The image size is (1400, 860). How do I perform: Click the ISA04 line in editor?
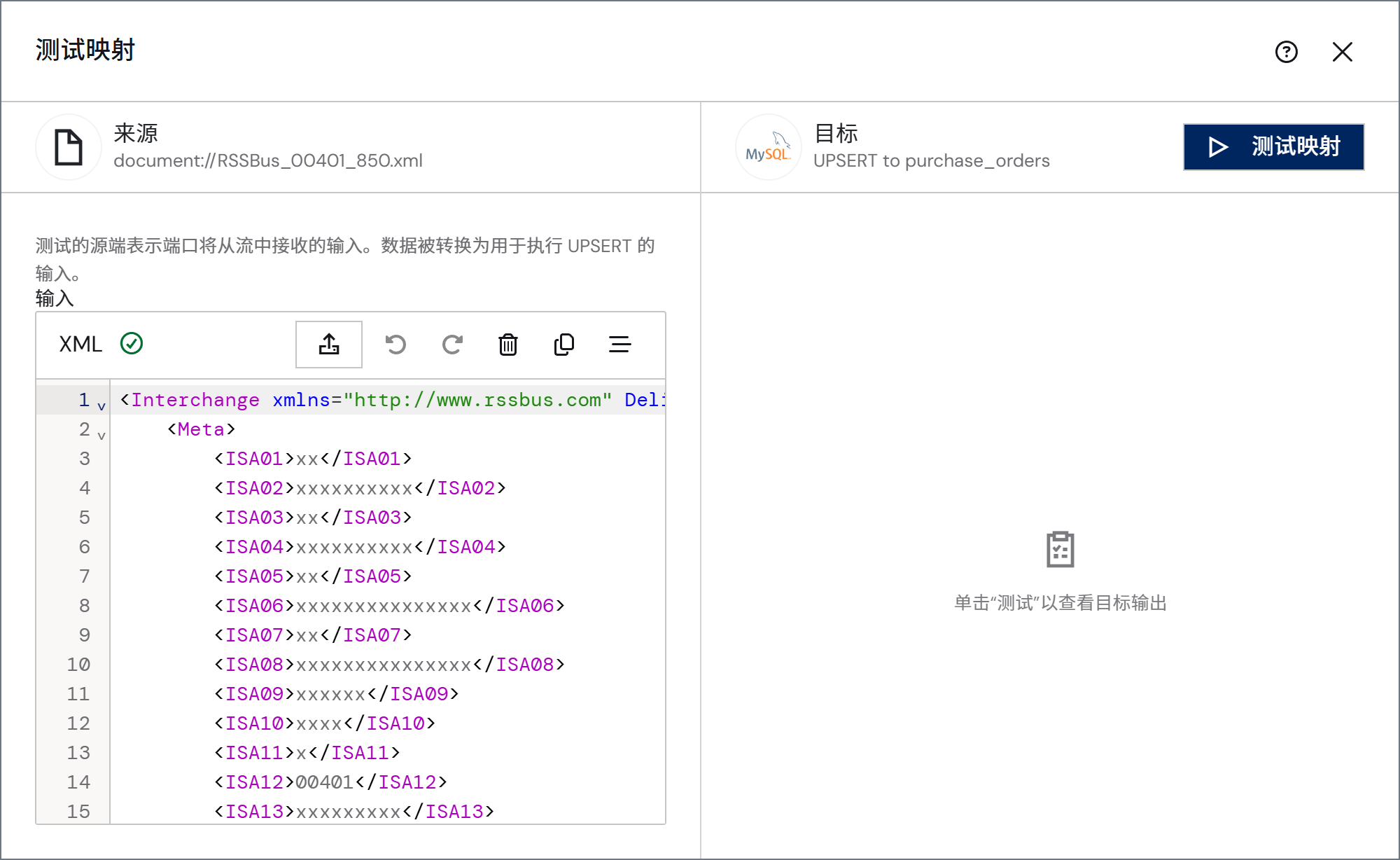click(360, 547)
